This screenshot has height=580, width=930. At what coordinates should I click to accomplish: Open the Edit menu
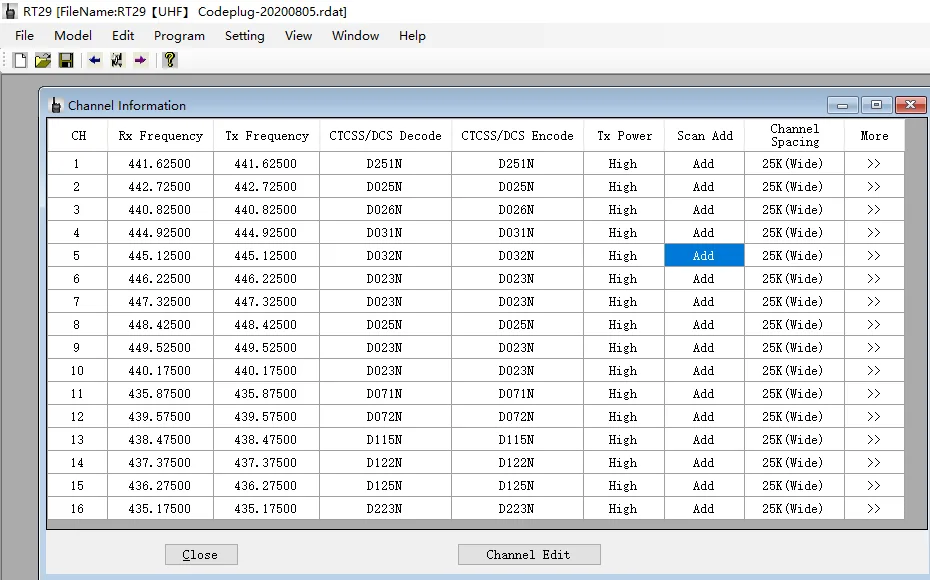click(123, 36)
